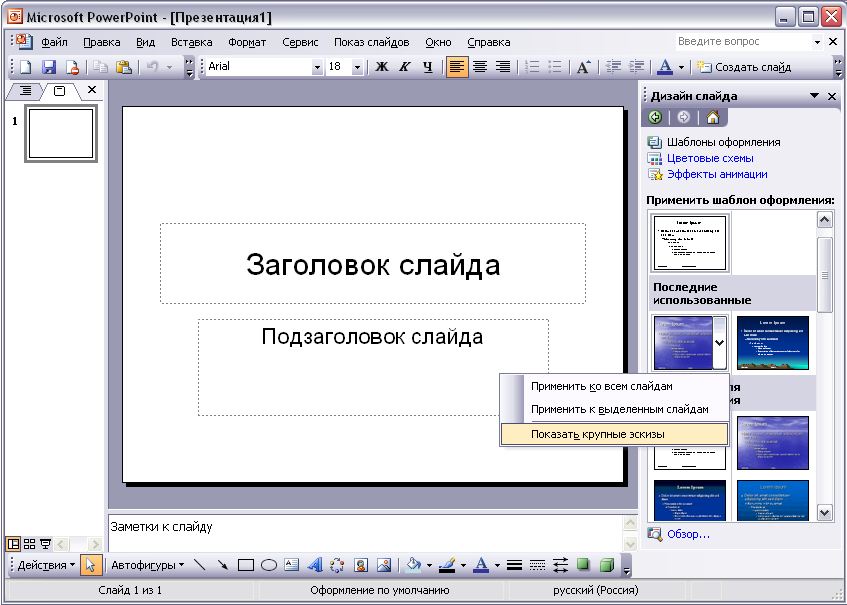847x605 pixels.
Task: Click the Создать слайд button
Action: [x=744, y=67]
